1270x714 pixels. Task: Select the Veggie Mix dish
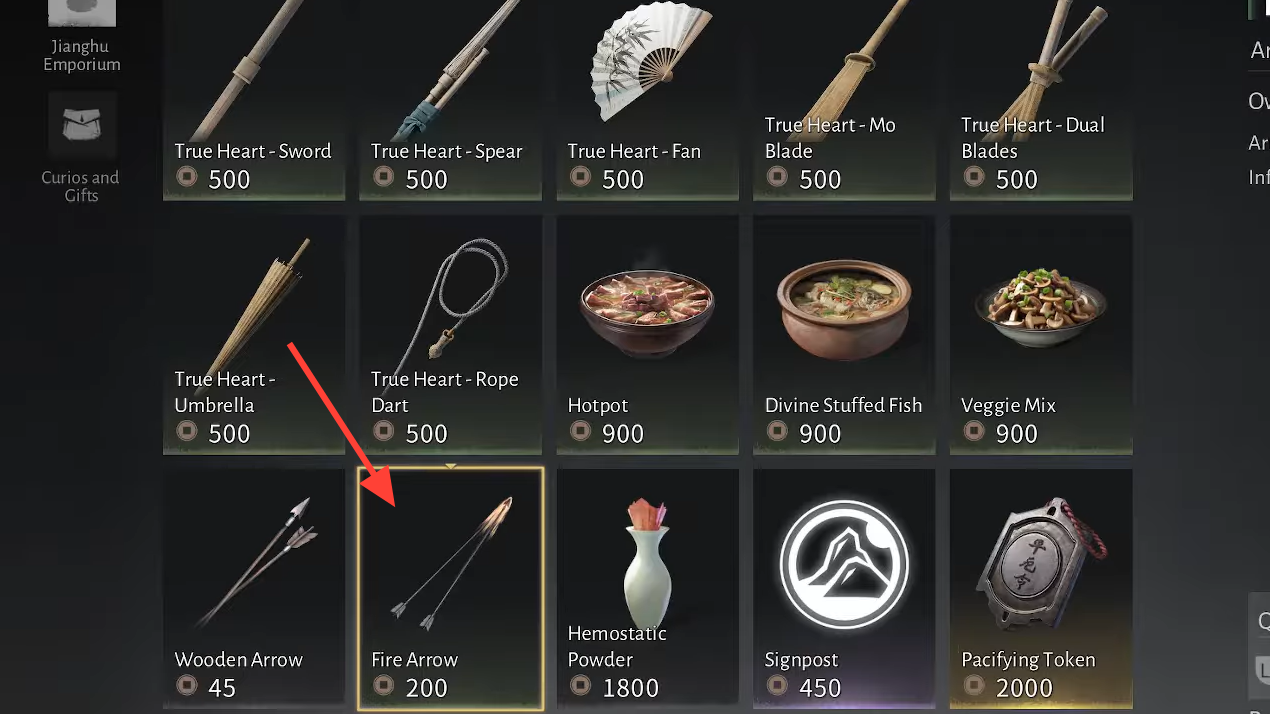(x=1041, y=335)
